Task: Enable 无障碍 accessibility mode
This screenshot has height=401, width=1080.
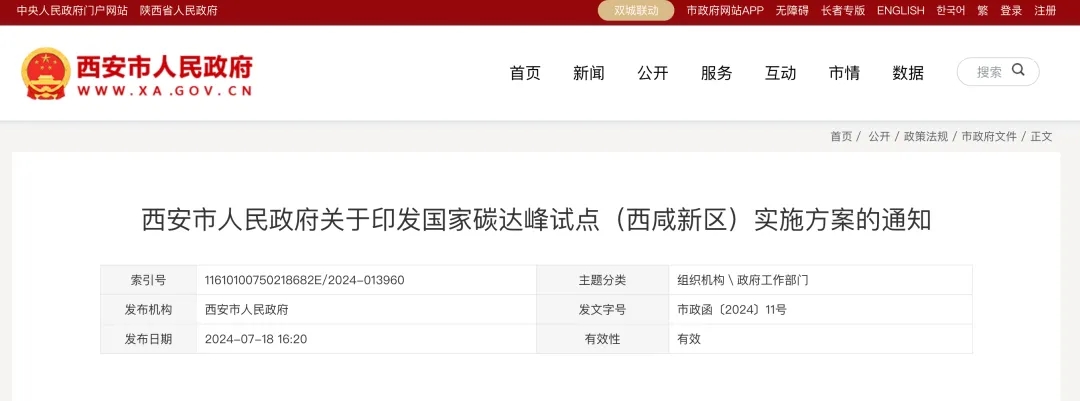Action: point(792,11)
